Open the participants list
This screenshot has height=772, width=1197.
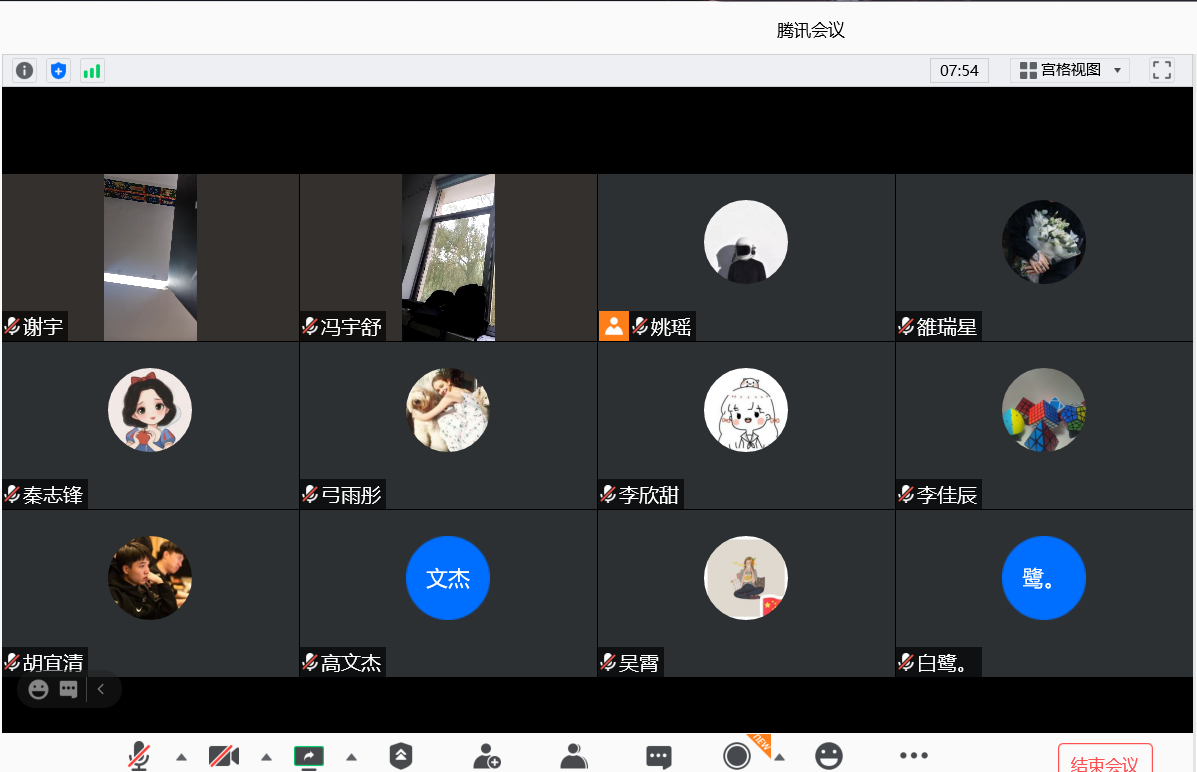tap(573, 757)
